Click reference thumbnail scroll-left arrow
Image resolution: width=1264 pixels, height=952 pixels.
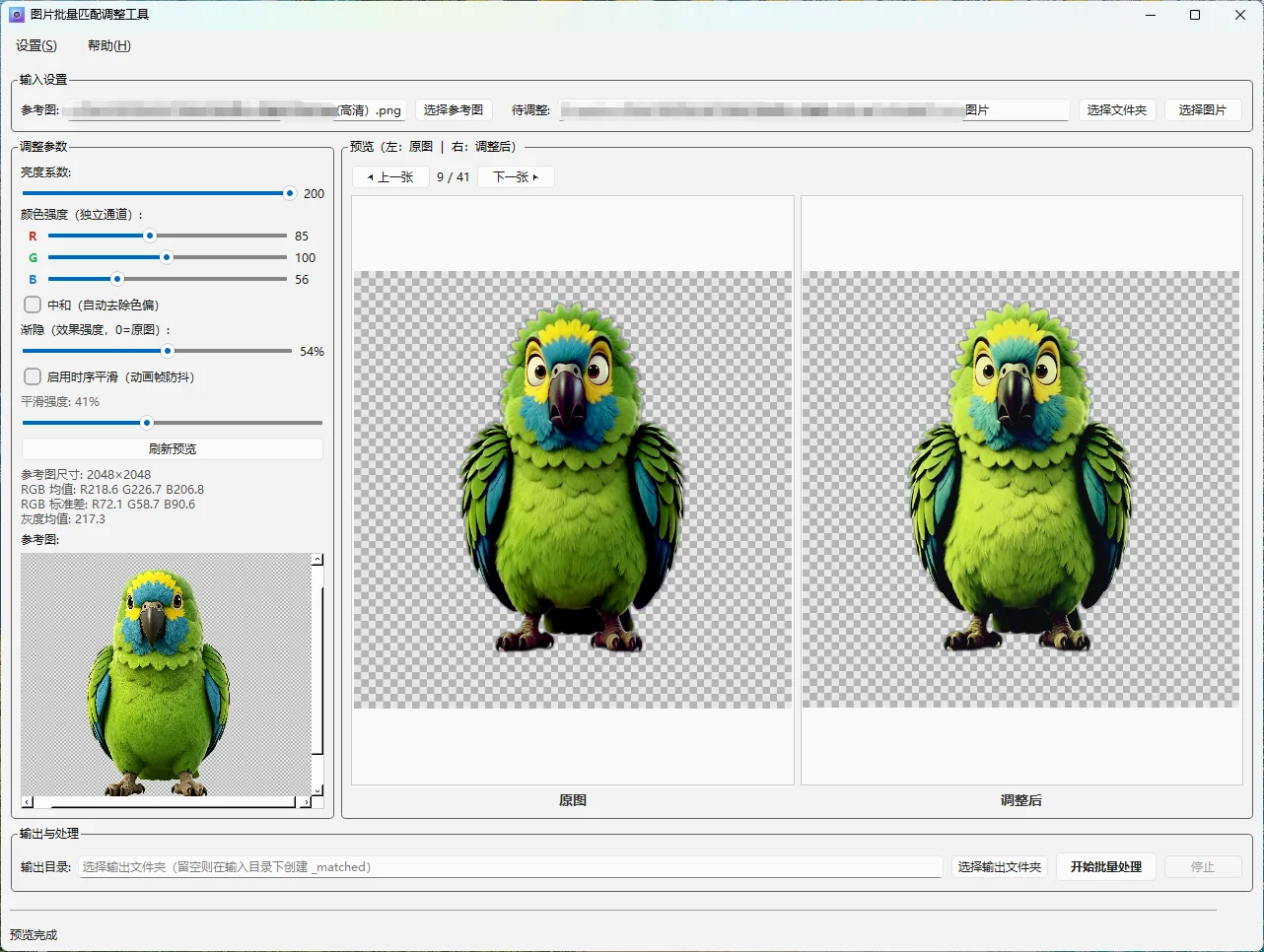pyautogui.click(x=28, y=802)
